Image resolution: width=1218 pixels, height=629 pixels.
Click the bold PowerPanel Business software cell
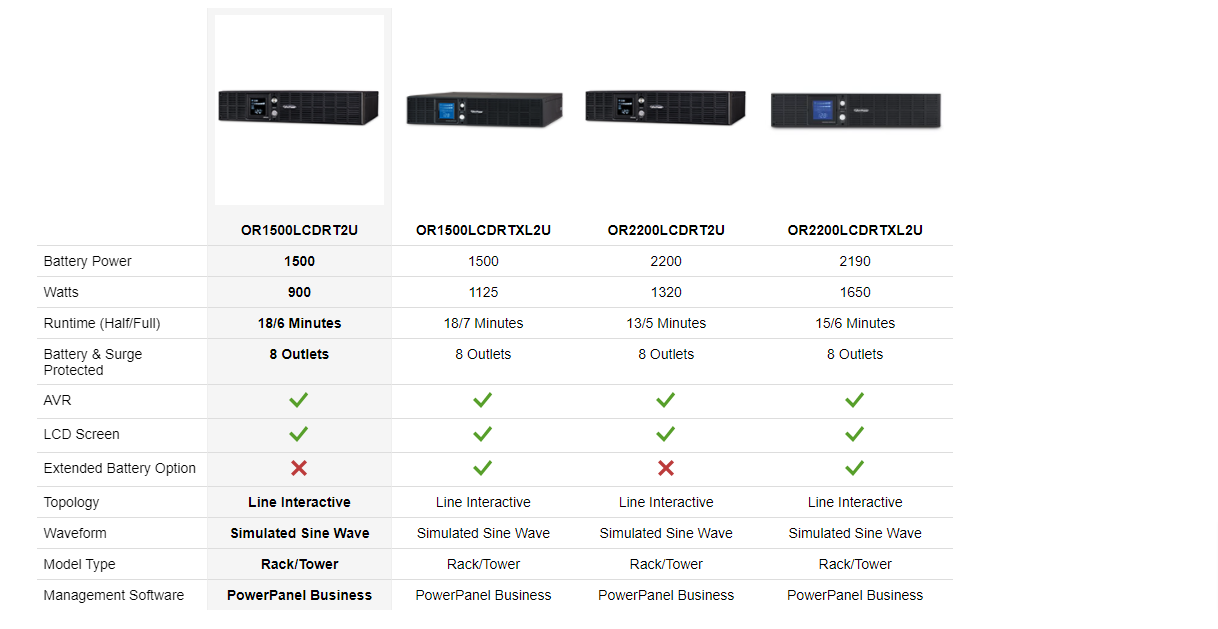tap(299, 595)
